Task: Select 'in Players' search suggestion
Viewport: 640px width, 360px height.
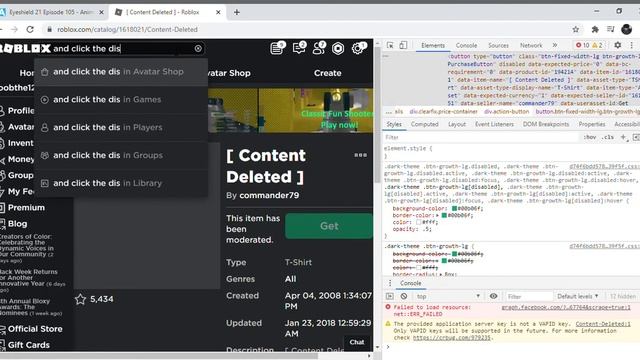Action: pos(121,127)
